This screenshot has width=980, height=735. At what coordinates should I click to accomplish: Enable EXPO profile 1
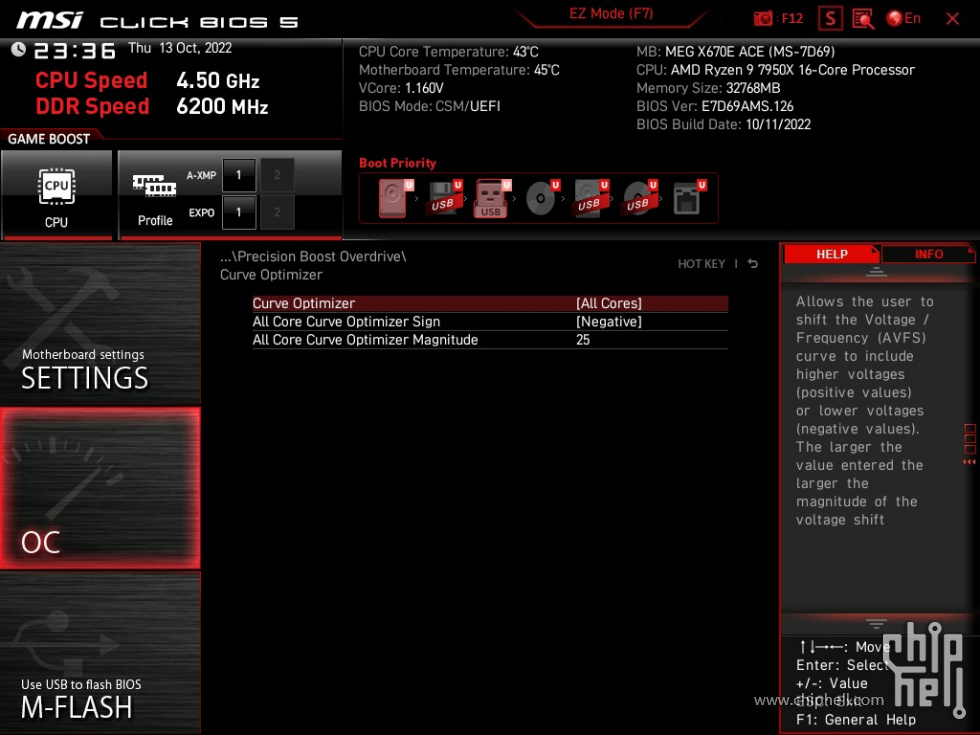coord(239,212)
